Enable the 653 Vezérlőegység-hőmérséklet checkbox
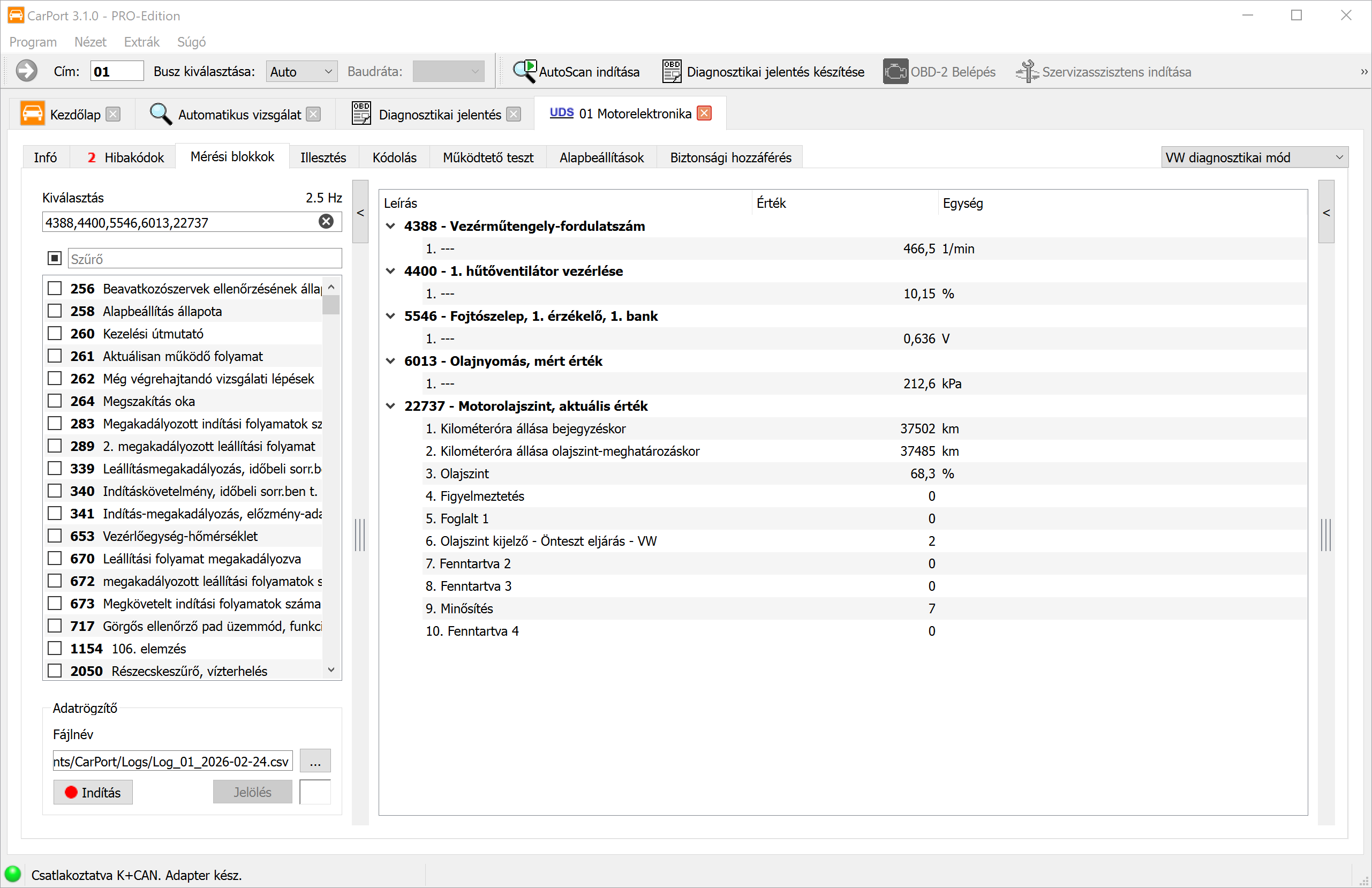Screen dimensions: 1372x888 point(55,536)
